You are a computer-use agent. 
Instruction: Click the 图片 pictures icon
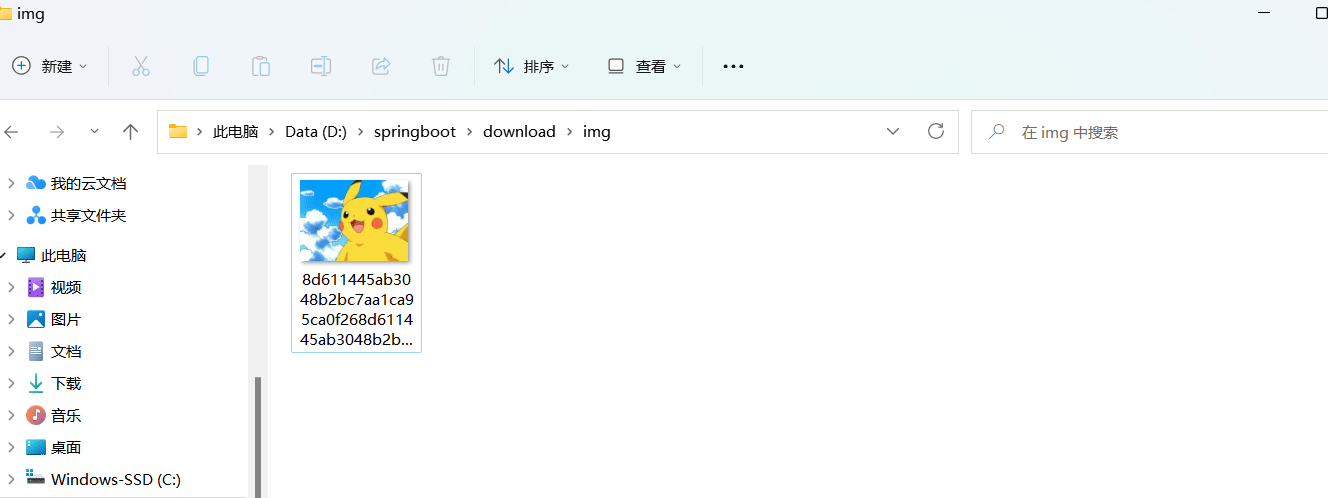(x=36, y=319)
